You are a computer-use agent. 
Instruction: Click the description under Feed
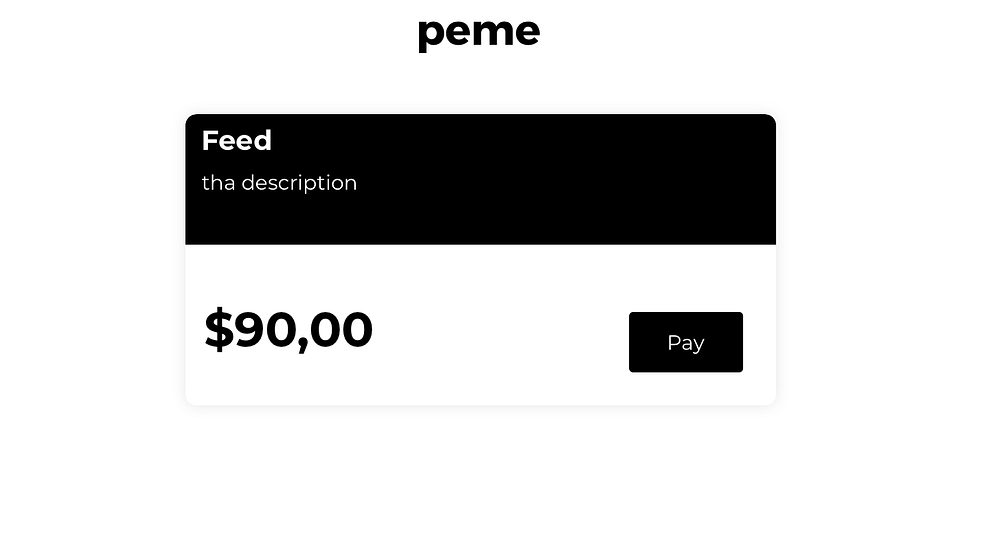coord(279,183)
